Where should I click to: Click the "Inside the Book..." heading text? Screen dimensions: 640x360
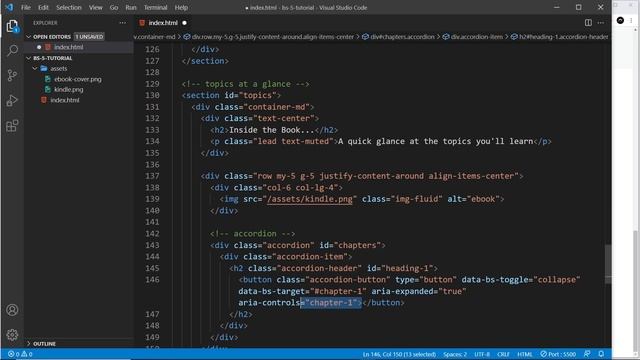(272, 130)
